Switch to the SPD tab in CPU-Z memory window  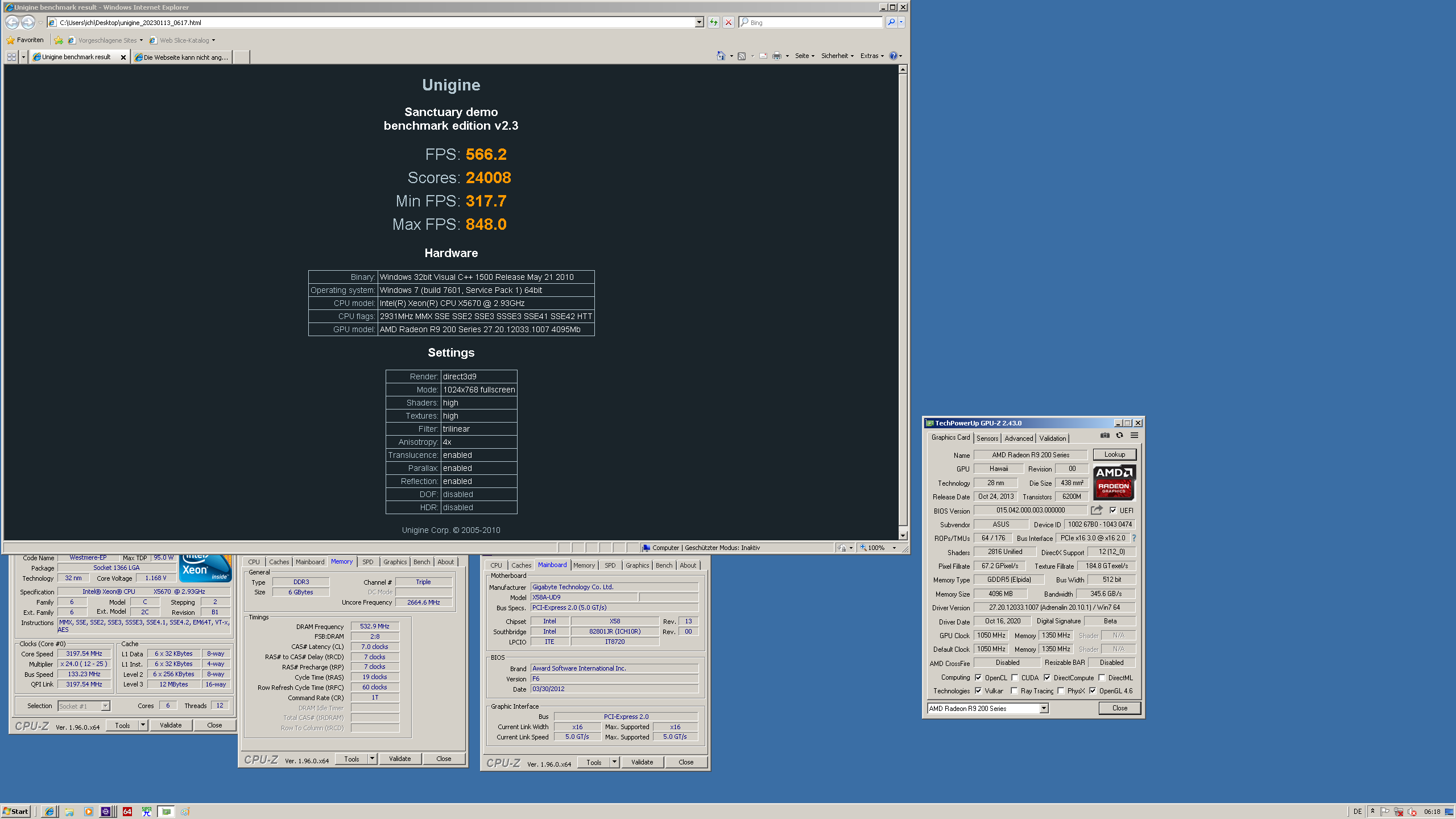[x=368, y=562]
